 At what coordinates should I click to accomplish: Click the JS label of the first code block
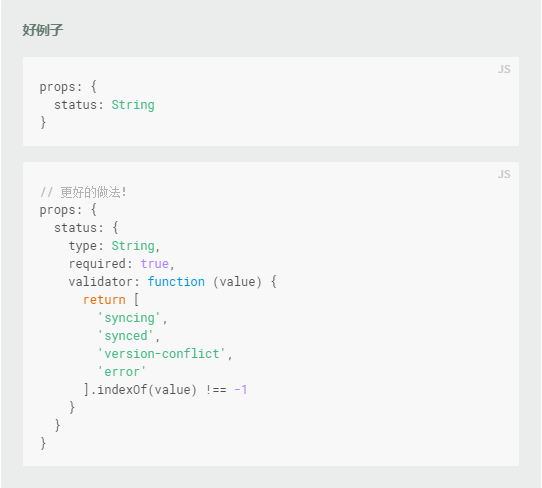(504, 69)
